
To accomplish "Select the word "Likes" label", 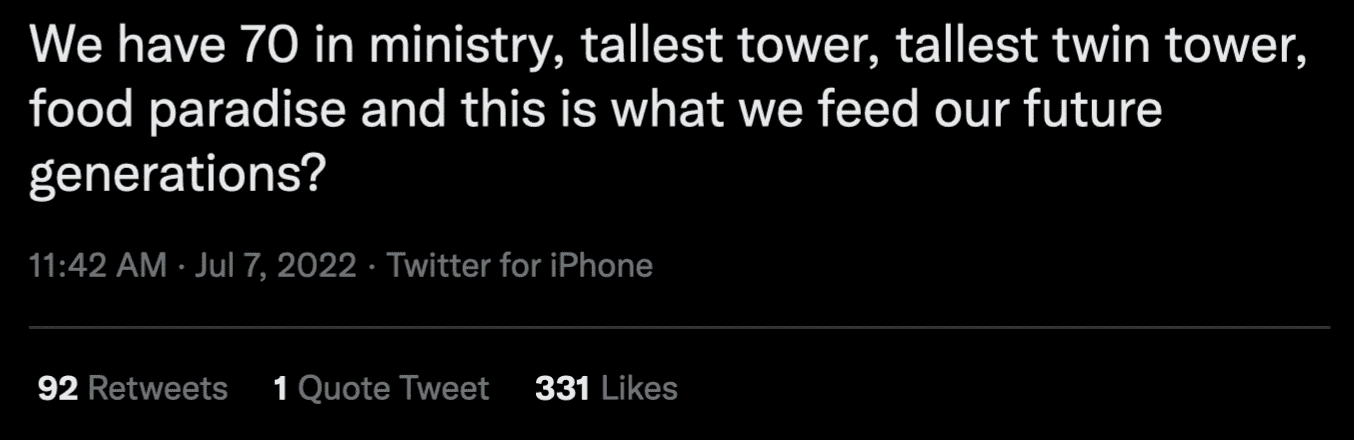I will pyautogui.click(x=640, y=388).
